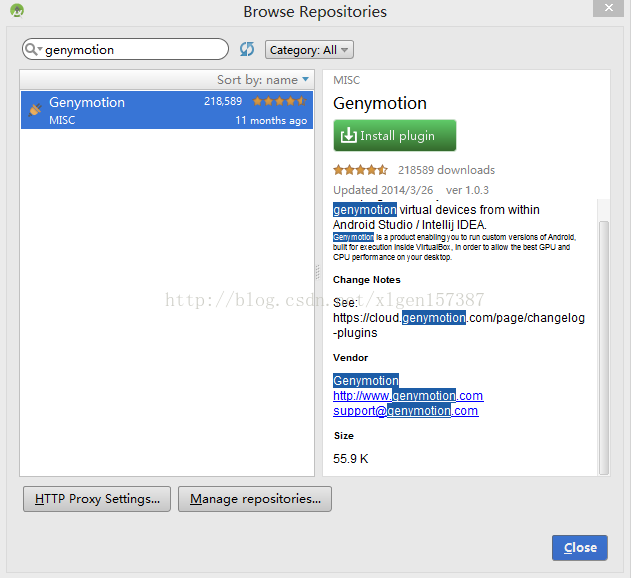Click the '218589 downloads' text
631x578 pixels.
tap(446, 170)
